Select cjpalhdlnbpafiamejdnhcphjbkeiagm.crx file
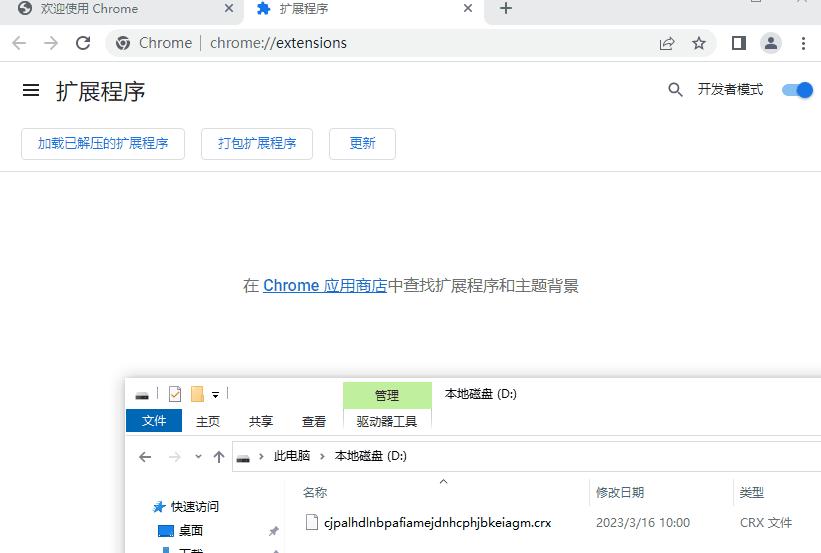Image resolution: width=821 pixels, height=553 pixels. (437, 523)
